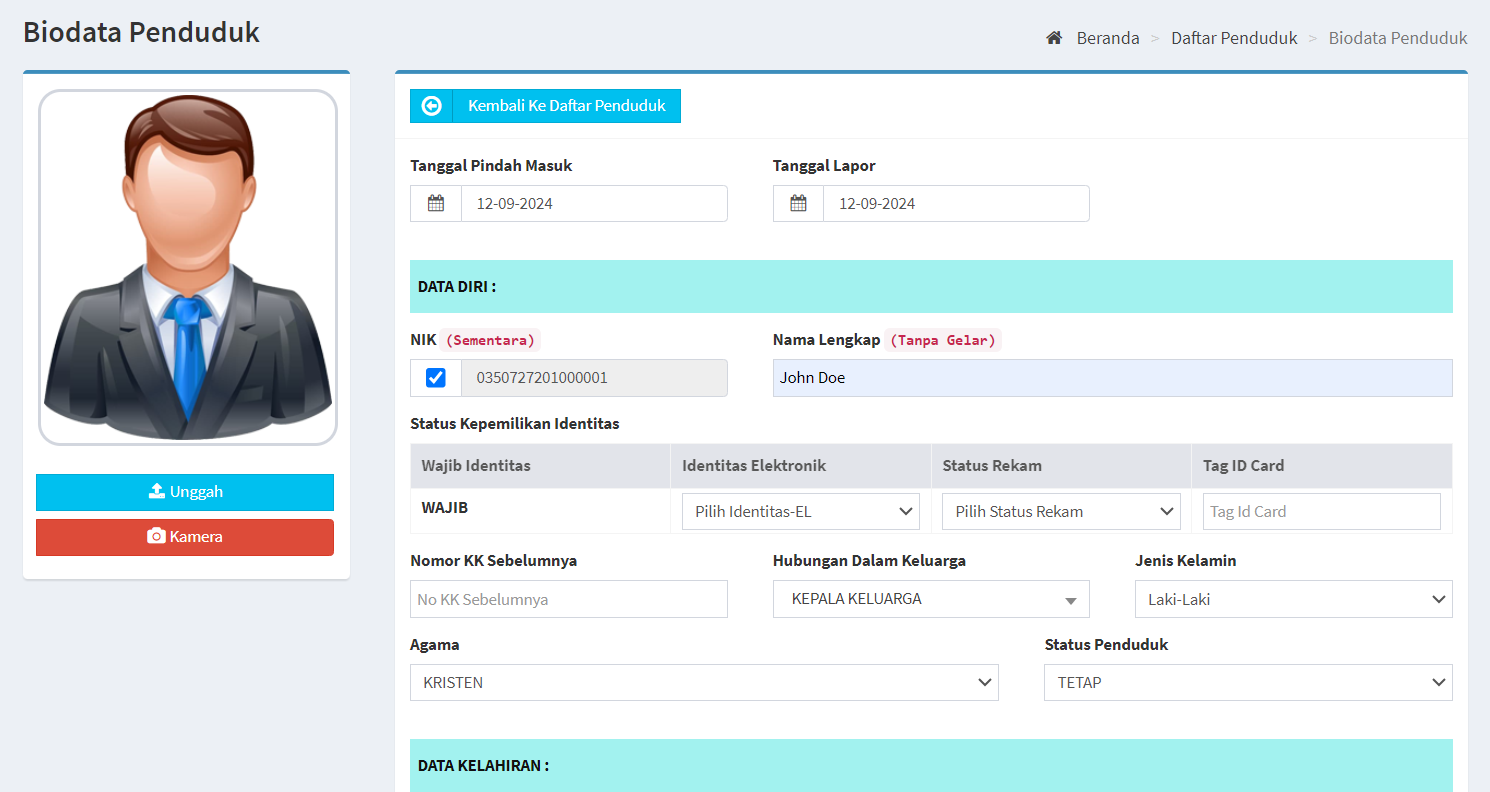1490x792 pixels.
Task: Click inside the Nomor KK Sebelumnya field
Action: pos(568,599)
